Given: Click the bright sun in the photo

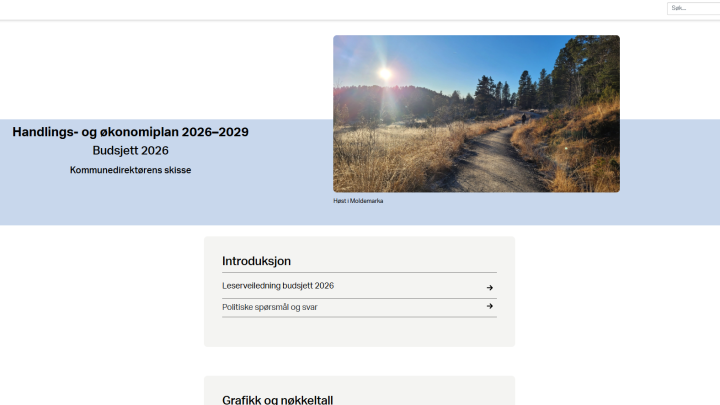Looking at the screenshot, I should 384,73.
